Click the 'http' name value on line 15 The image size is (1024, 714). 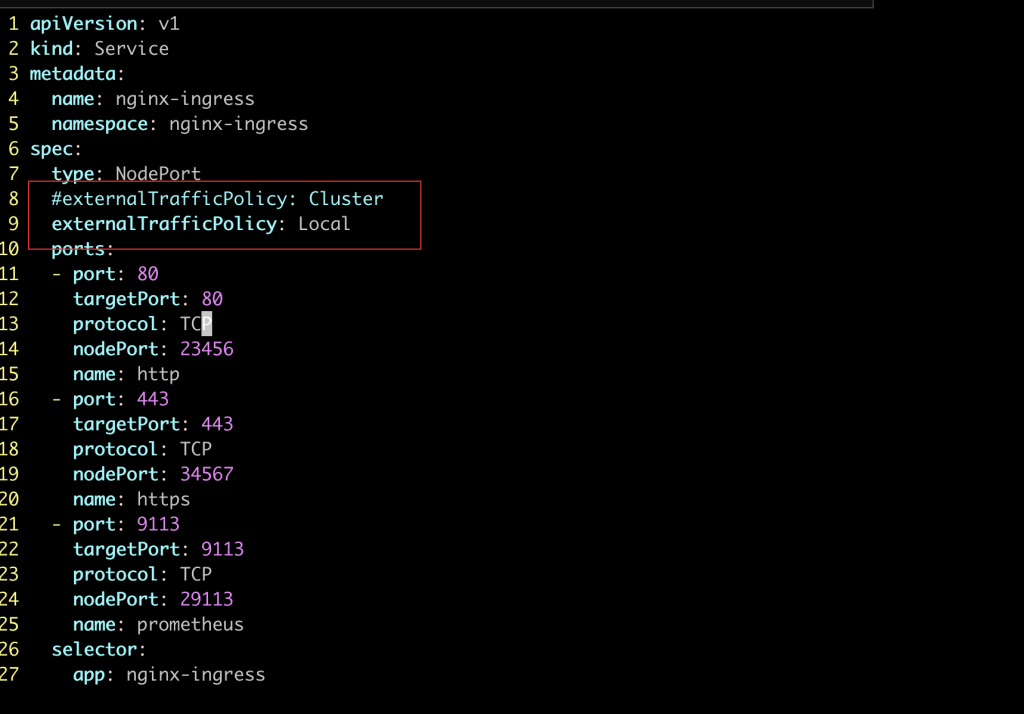[x=158, y=374]
